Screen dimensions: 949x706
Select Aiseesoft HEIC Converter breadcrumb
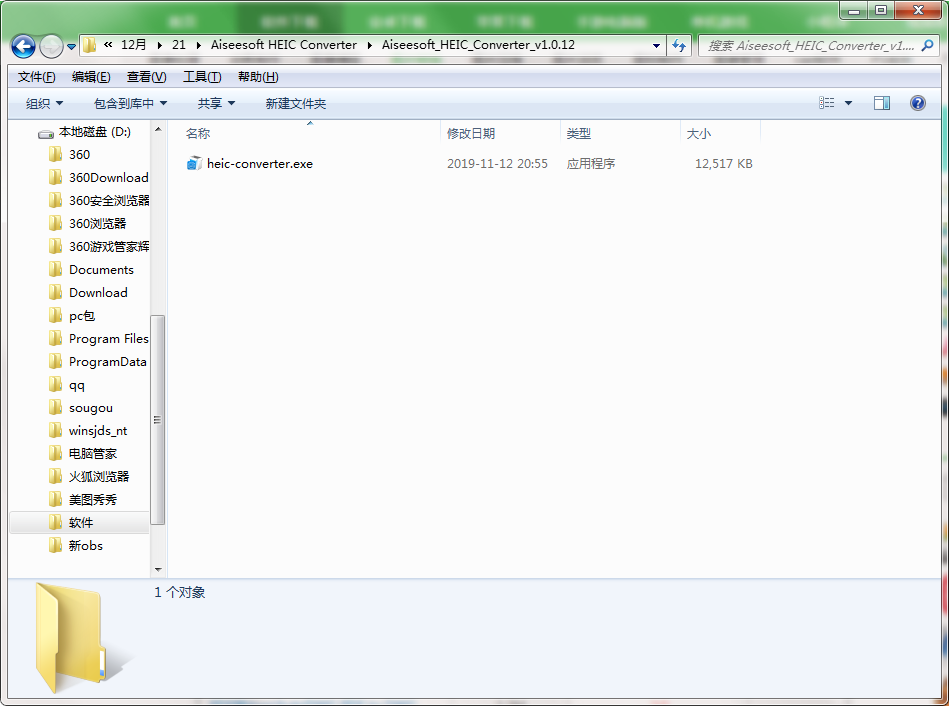click(283, 45)
